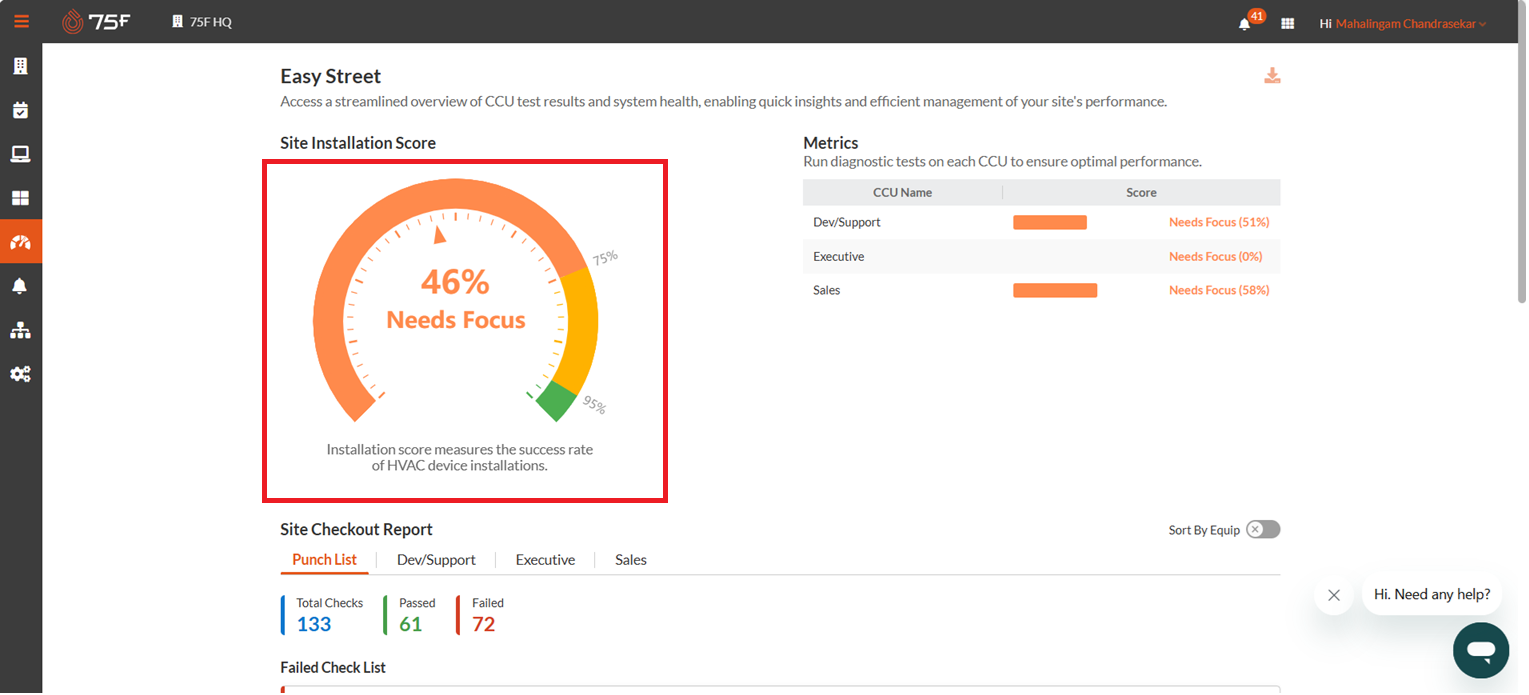
Task: Toggle the Sort By Equip switch
Action: click(x=1263, y=530)
